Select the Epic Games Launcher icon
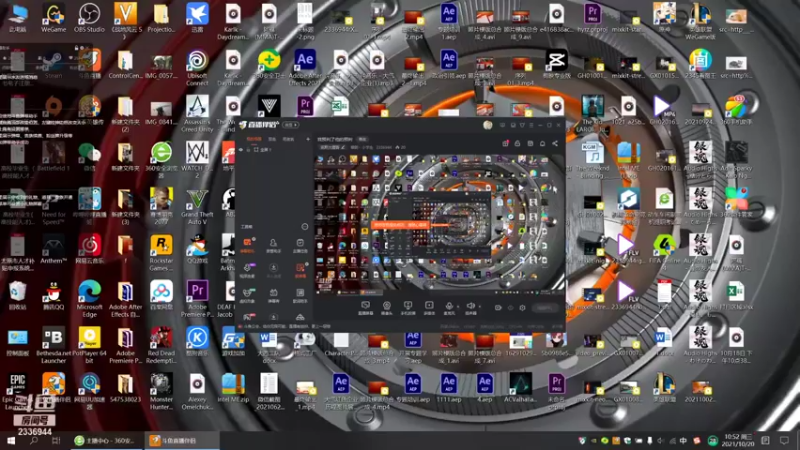This screenshot has width=800, height=450. (x=18, y=392)
